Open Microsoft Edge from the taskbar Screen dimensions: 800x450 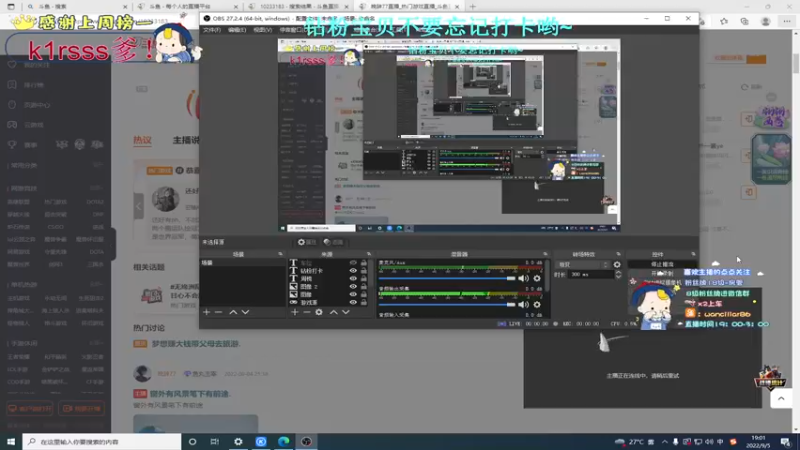[x=284, y=442]
